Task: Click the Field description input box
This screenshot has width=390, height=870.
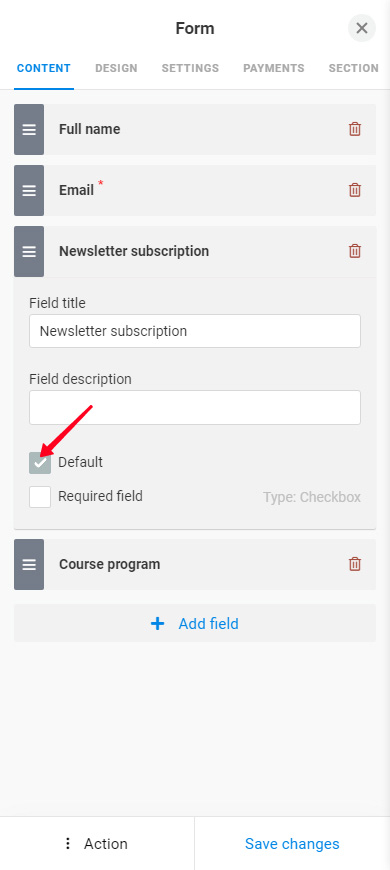Action: [195, 407]
